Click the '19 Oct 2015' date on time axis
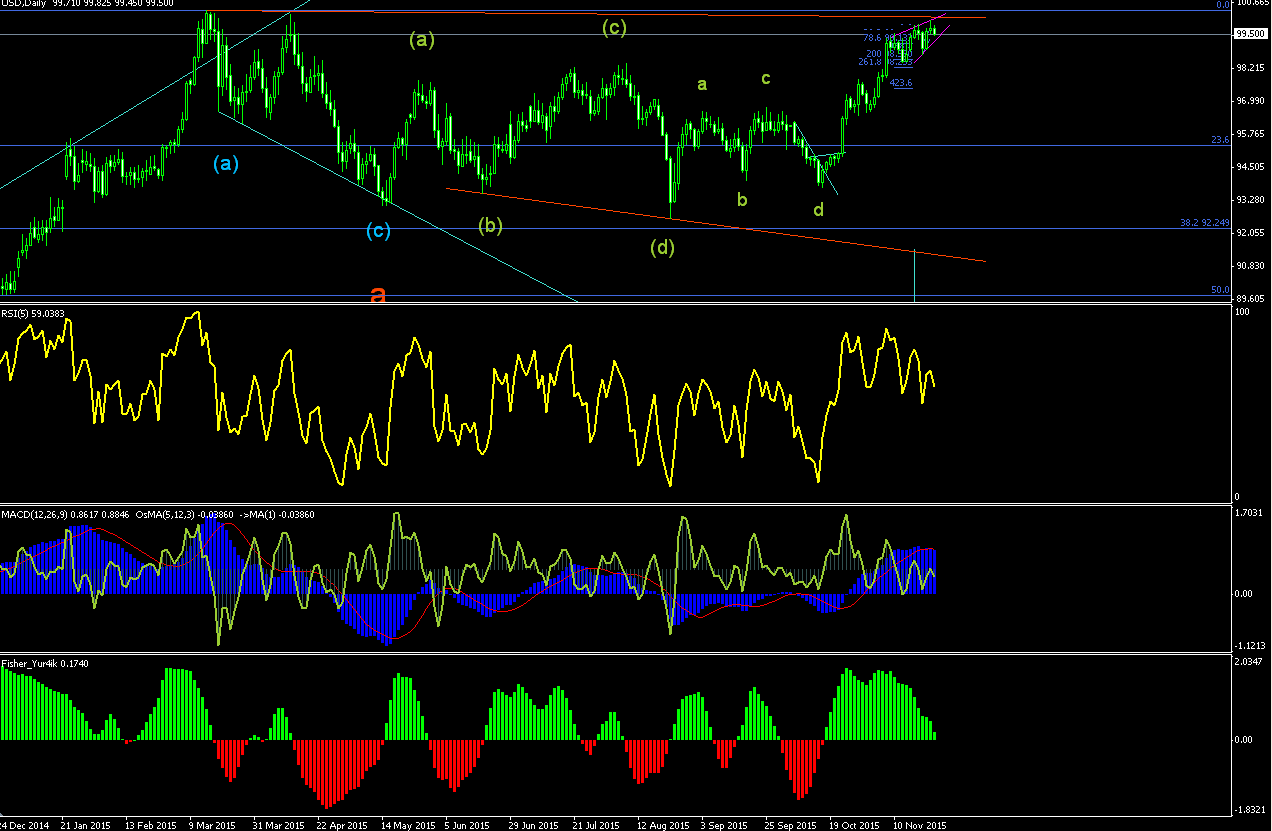 (x=854, y=825)
